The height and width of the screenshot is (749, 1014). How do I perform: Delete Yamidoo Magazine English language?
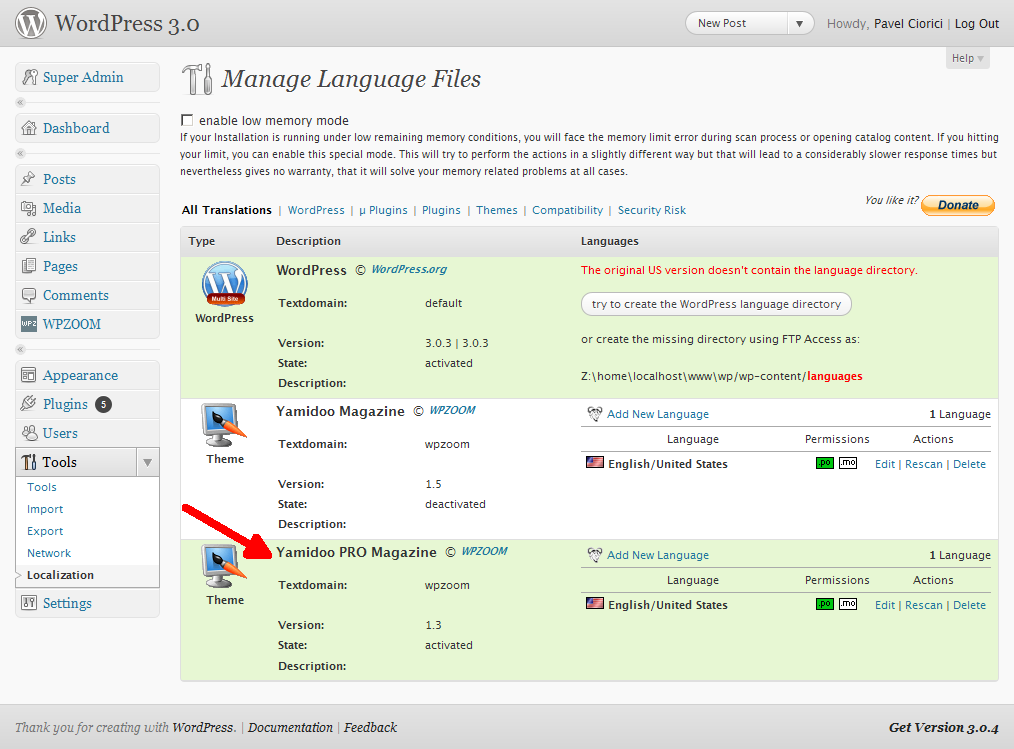coord(969,464)
